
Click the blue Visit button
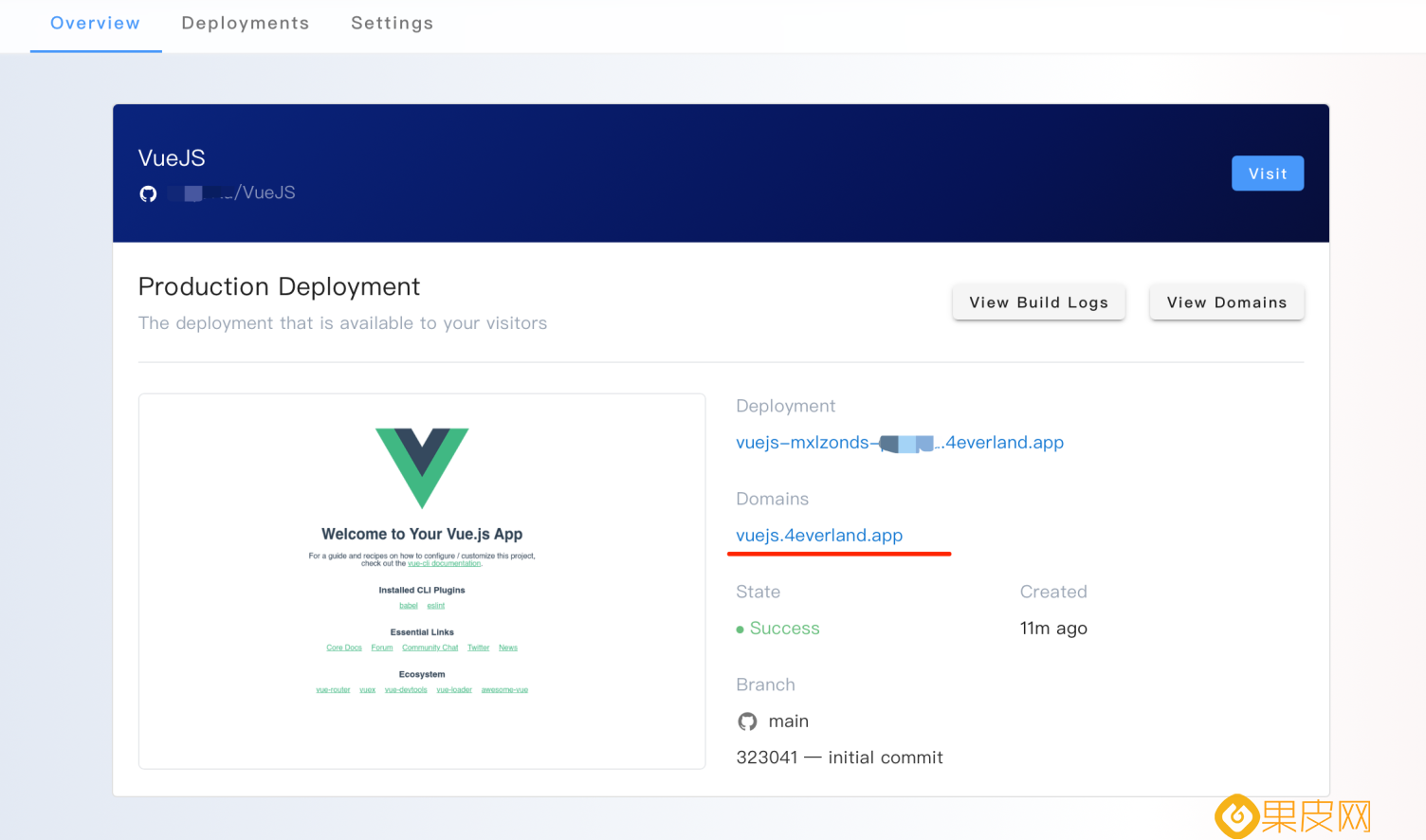point(1268,173)
